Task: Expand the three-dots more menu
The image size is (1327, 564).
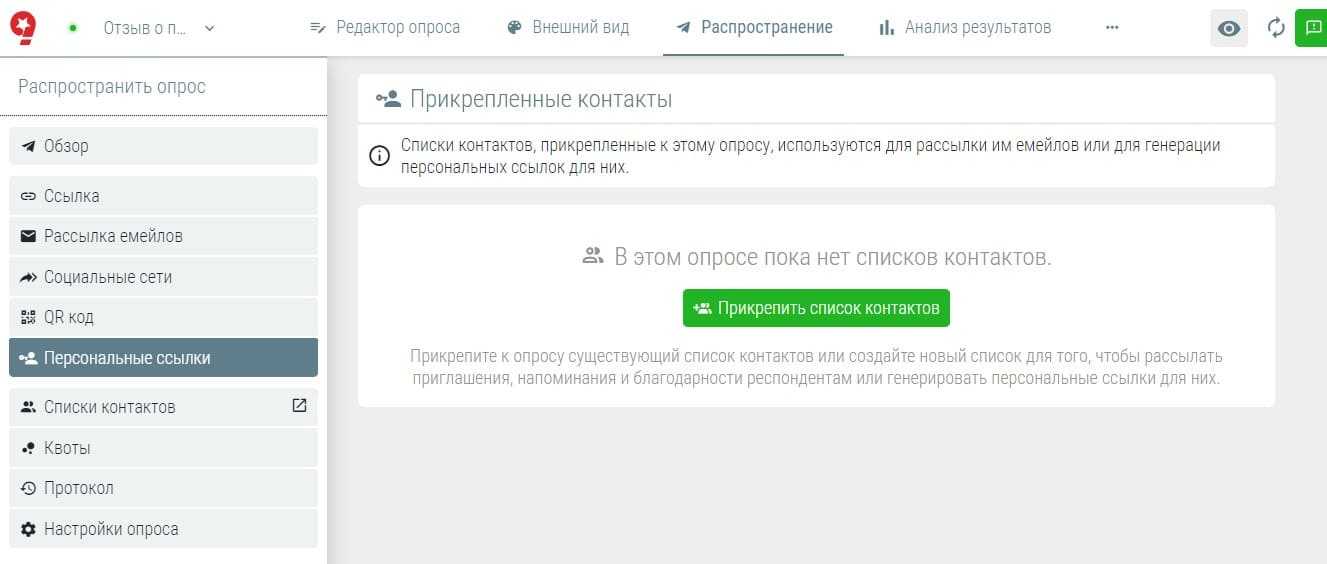Action: [x=1112, y=28]
